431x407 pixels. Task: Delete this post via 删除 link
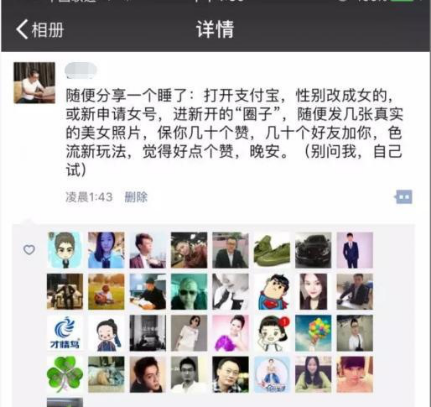pos(136,197)
